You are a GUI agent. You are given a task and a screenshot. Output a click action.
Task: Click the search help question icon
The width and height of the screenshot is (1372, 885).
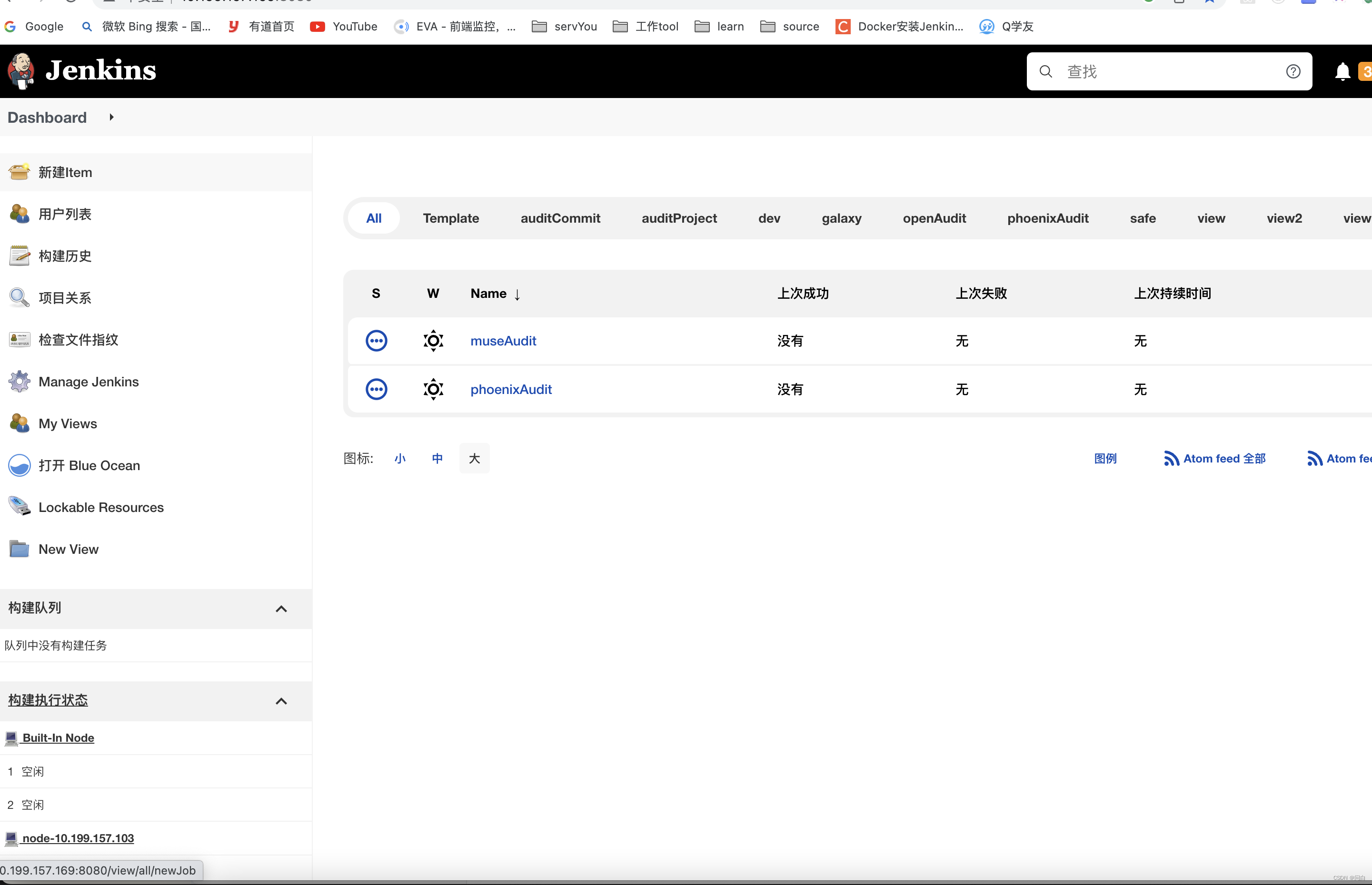click(1292, 71)
